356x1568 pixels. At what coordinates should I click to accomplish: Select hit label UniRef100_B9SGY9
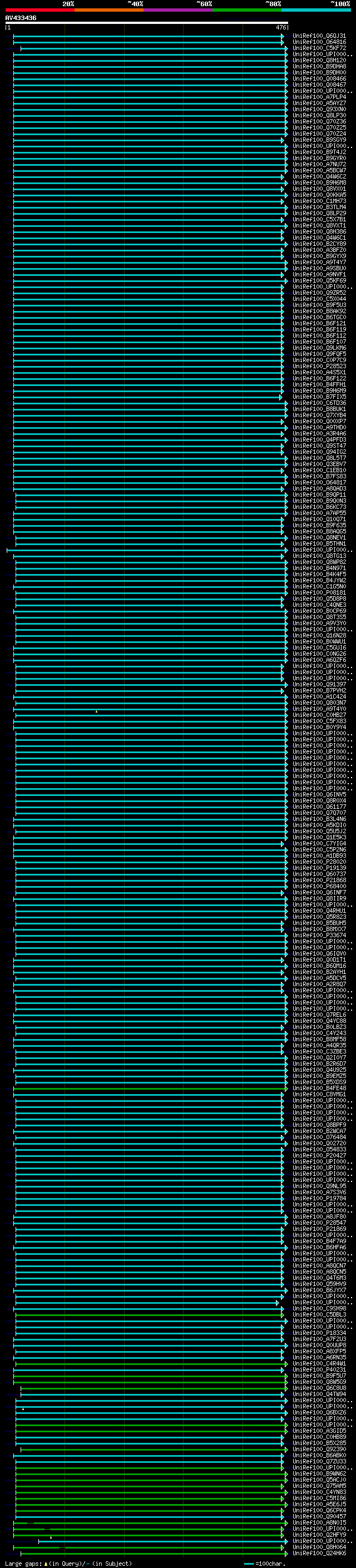tap(319, 140)
